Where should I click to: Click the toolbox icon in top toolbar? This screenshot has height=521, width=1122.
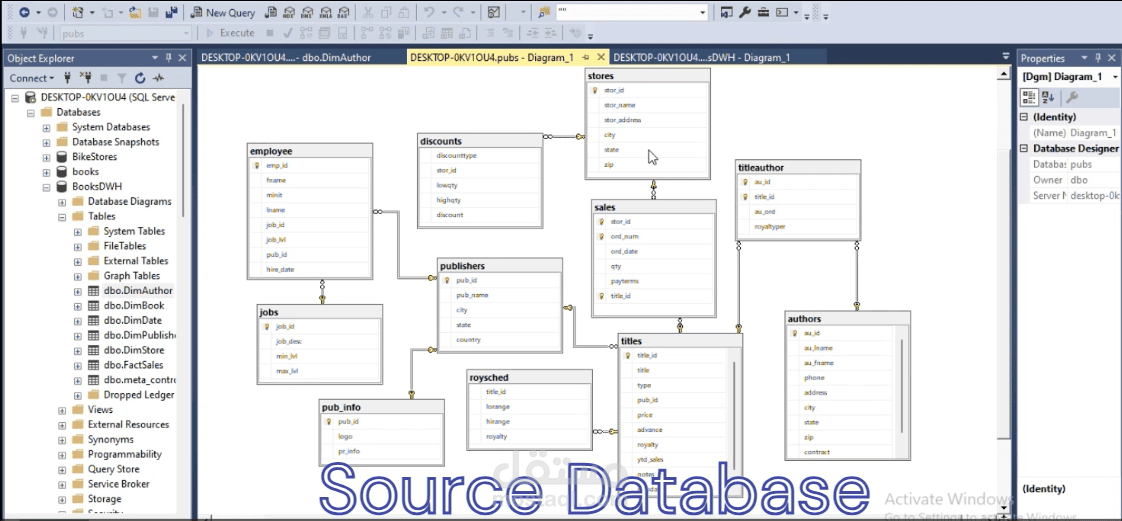pos(764,13)
